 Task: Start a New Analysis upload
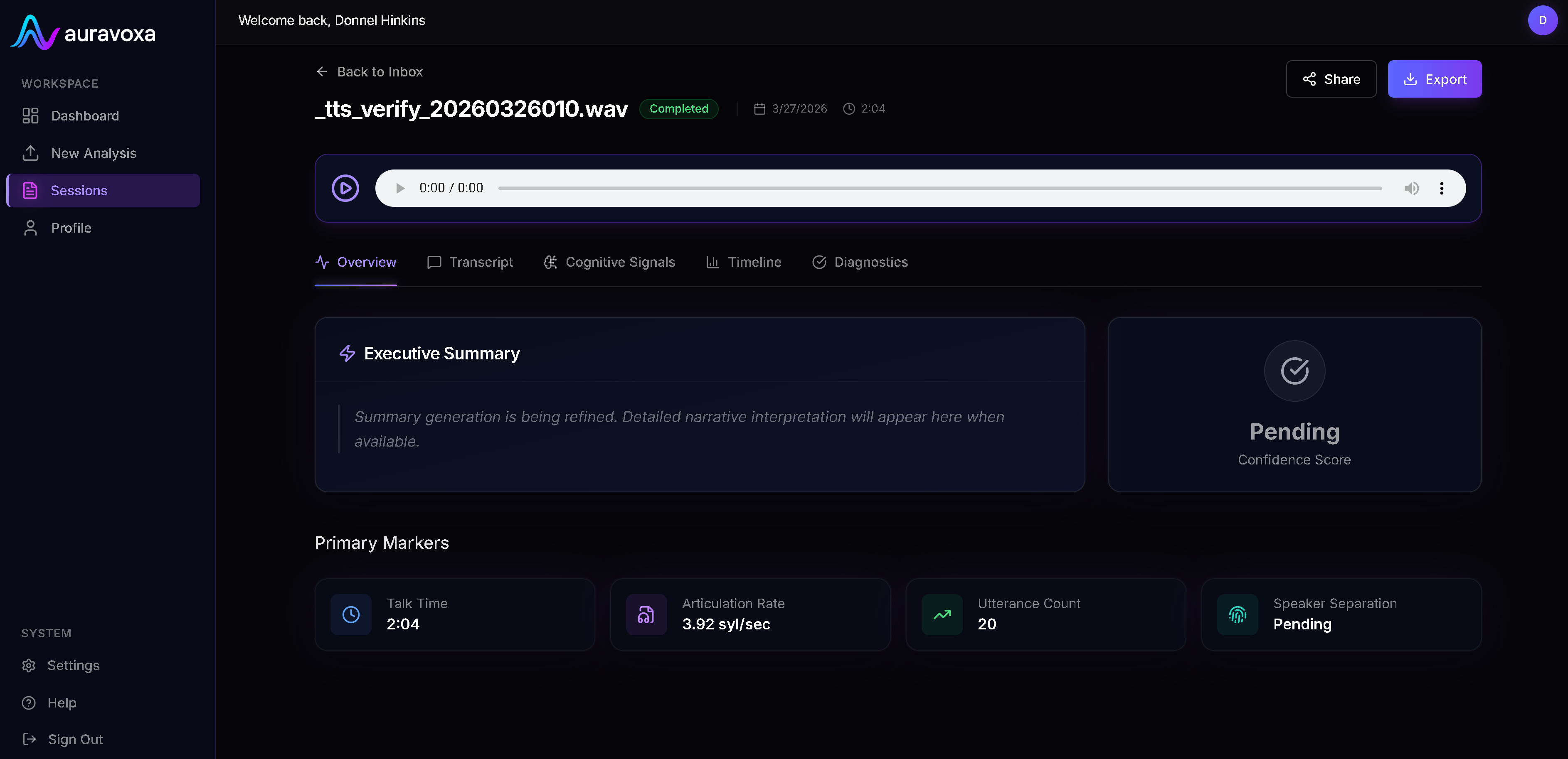click(x=93, y=153)
